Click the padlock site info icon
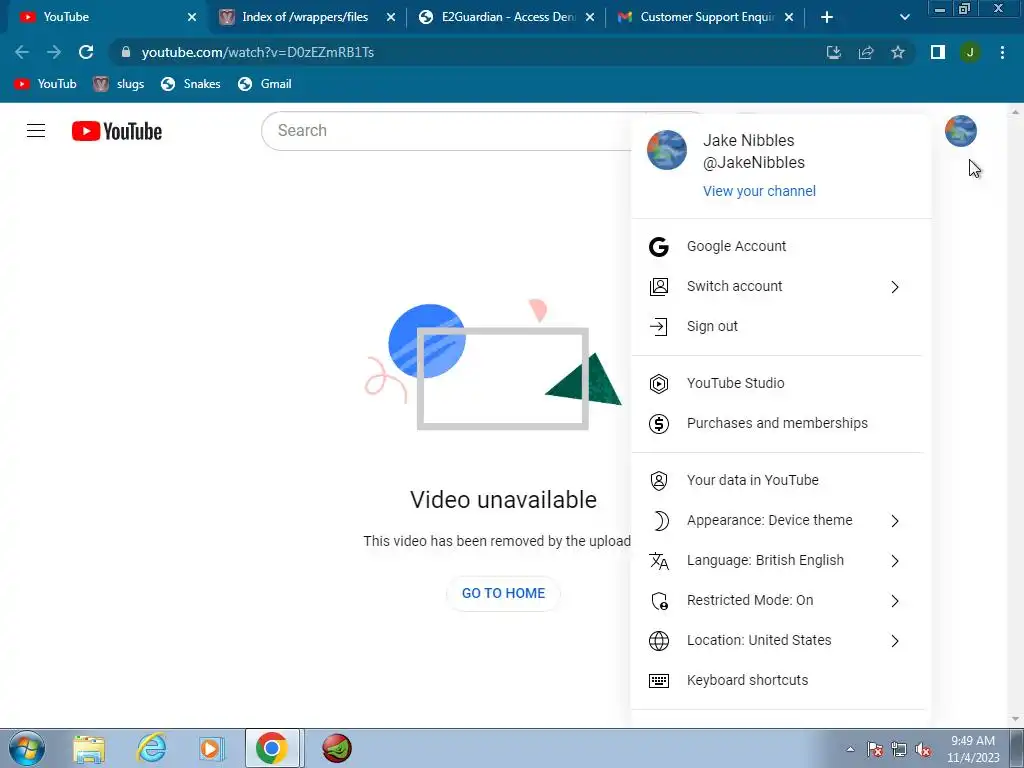This screenshot has height=768, width=1024. 126,52
